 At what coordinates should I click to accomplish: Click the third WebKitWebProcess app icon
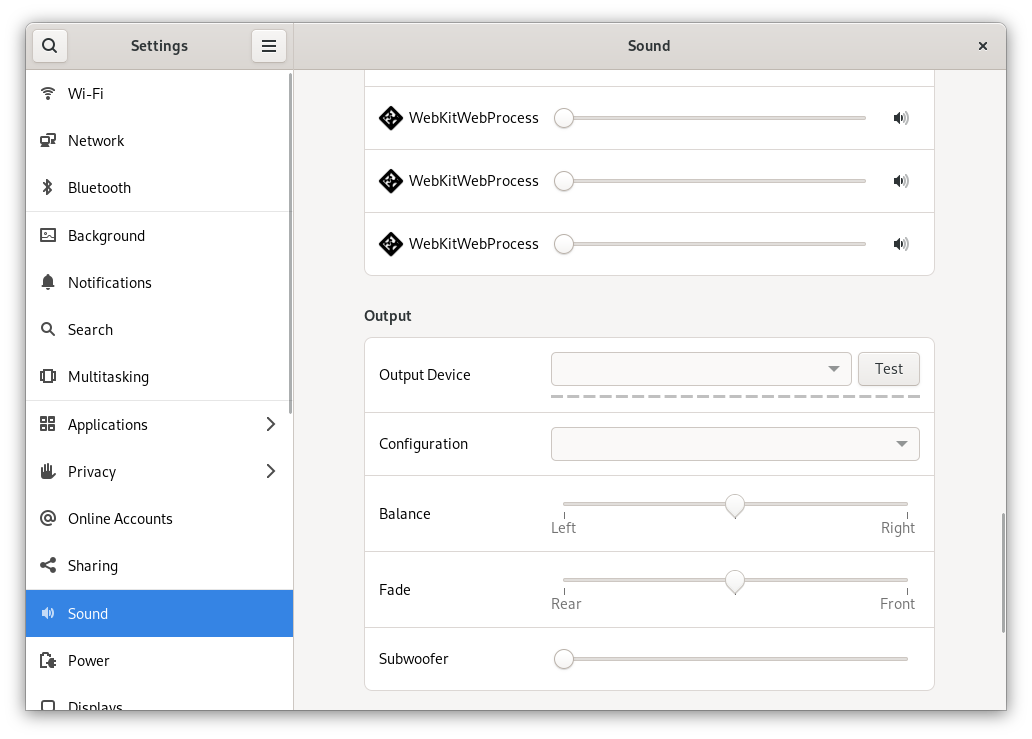[391, 243]
